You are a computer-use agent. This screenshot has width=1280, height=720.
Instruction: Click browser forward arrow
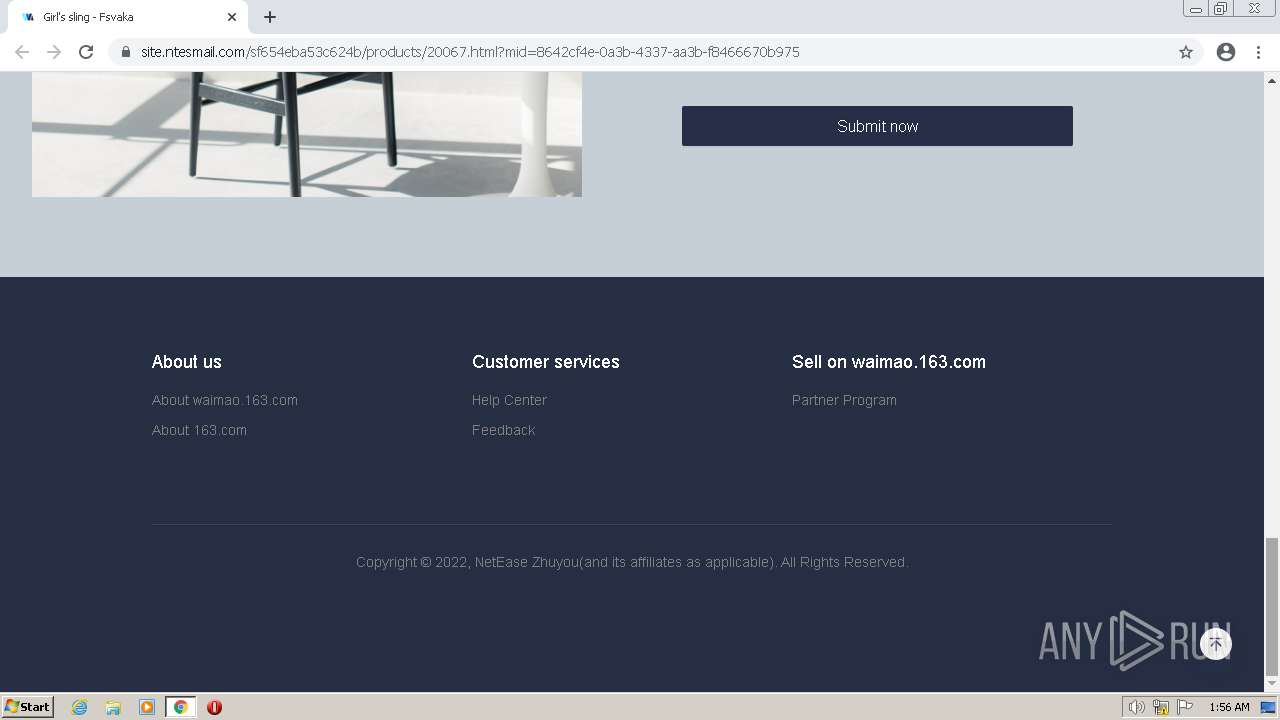coord(54,52)
